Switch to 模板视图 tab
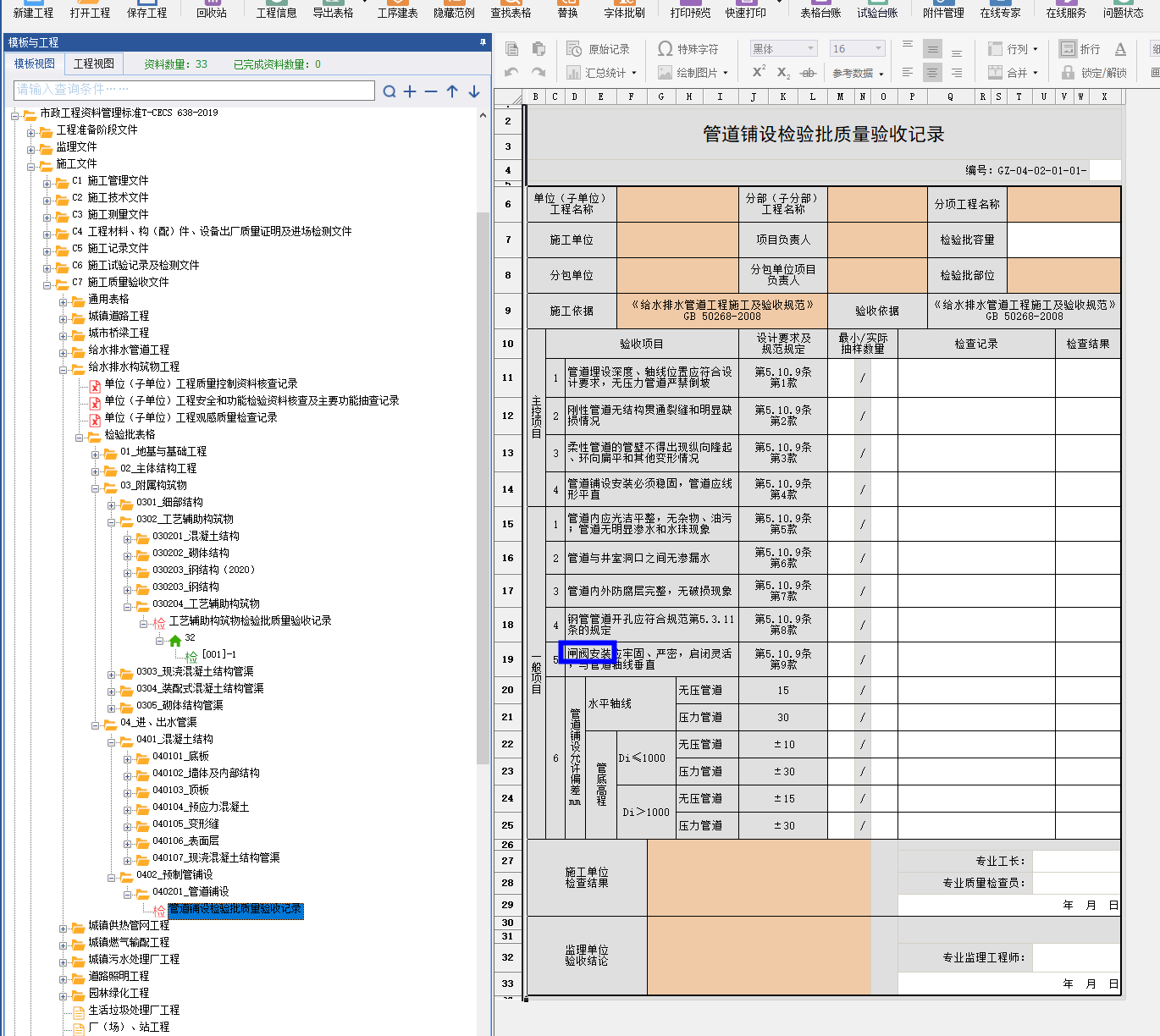The height and width of the screenshot is (1036, 1160). [35, 63]
